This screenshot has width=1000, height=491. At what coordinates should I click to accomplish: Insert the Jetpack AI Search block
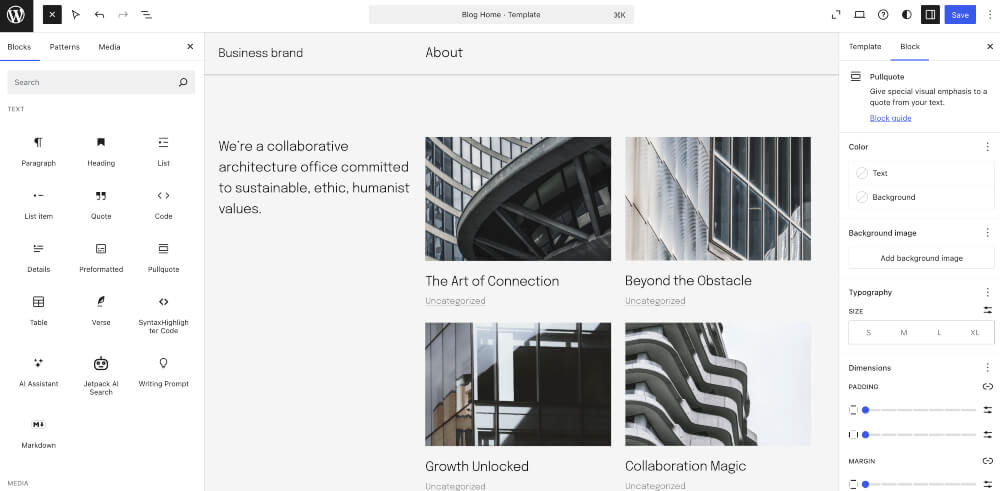pyautogui.click(x=101, y=375)
